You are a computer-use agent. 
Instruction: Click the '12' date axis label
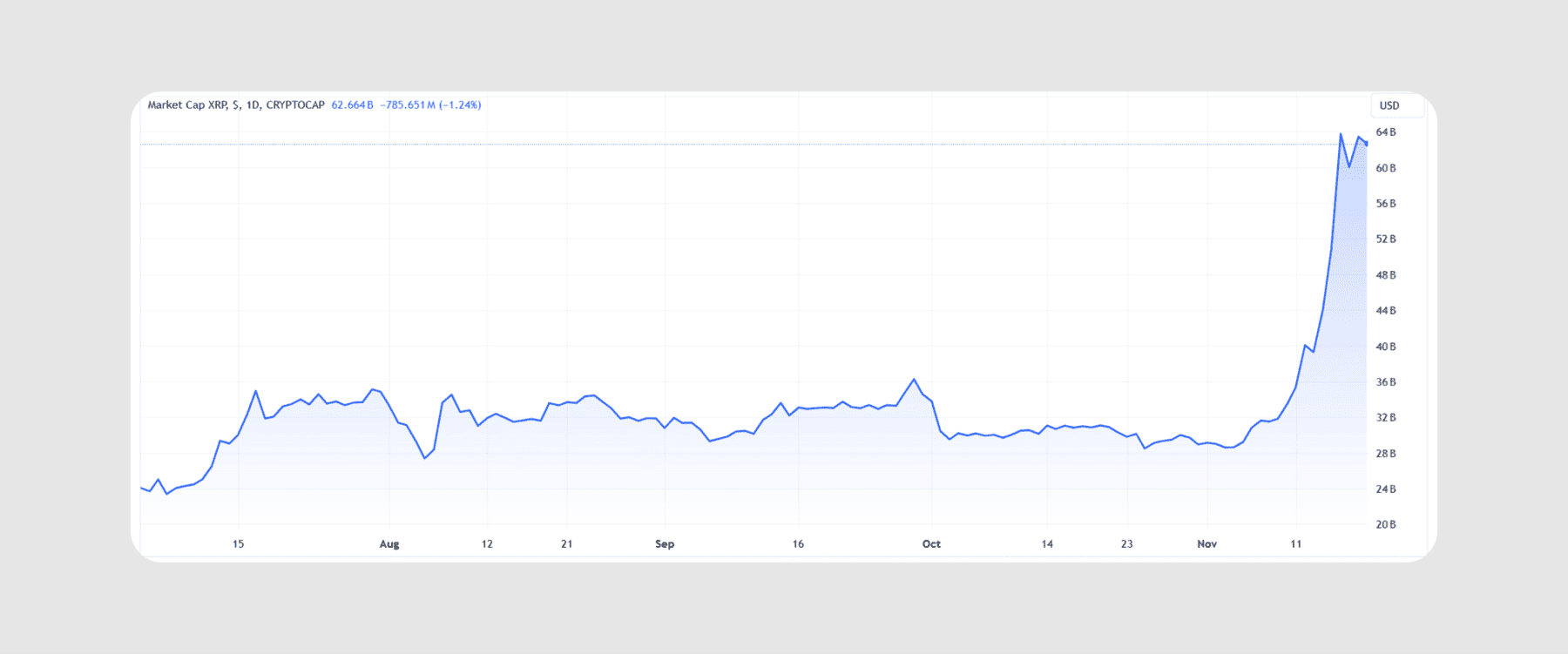point(487,544)
